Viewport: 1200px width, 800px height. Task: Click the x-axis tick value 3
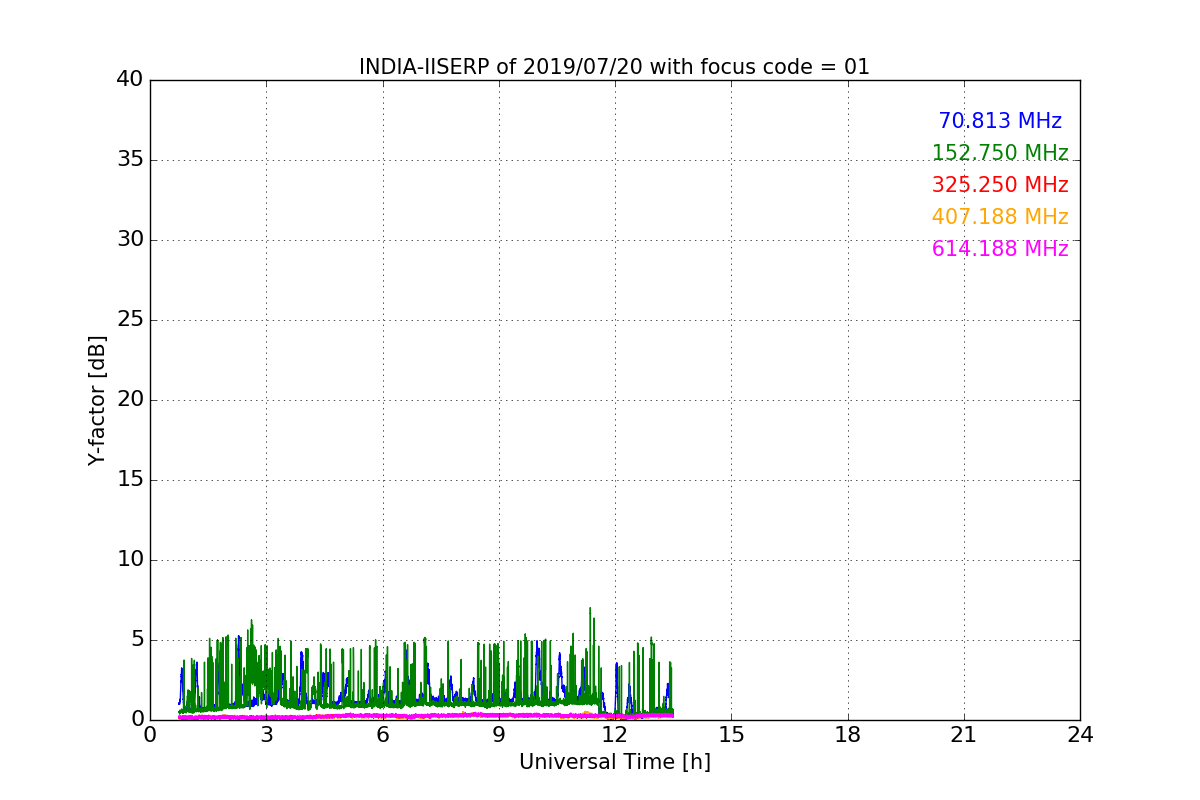pyautogui.click(x=266, y=735)
